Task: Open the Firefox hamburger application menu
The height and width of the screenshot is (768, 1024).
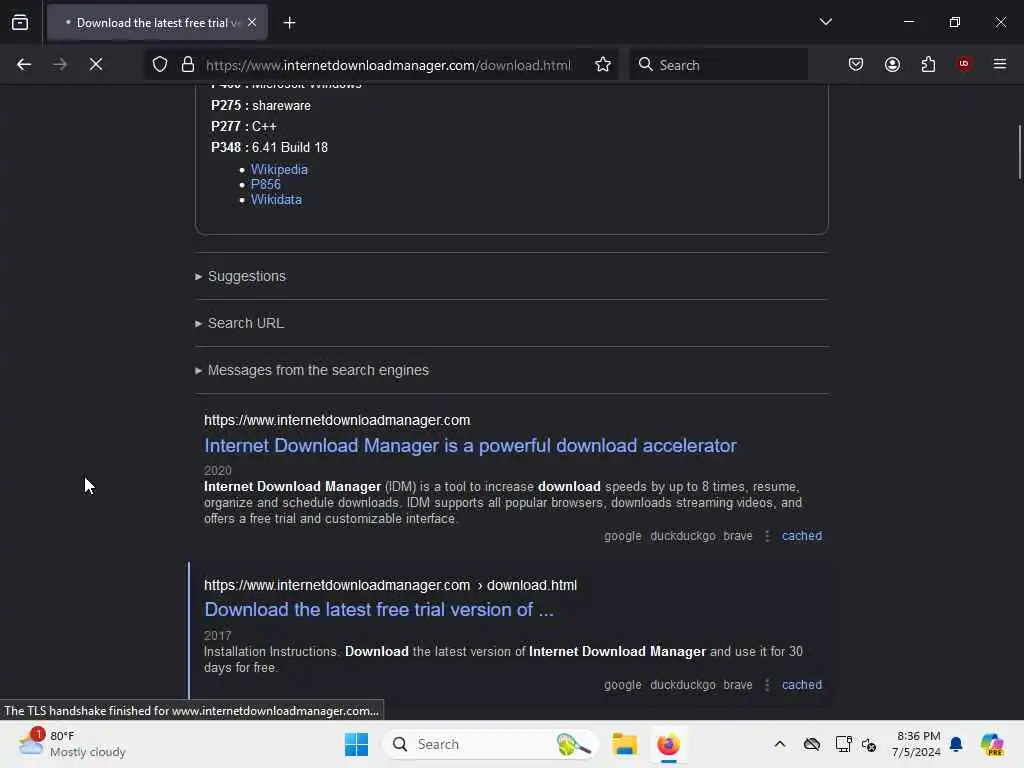Action: (1000, 64)
